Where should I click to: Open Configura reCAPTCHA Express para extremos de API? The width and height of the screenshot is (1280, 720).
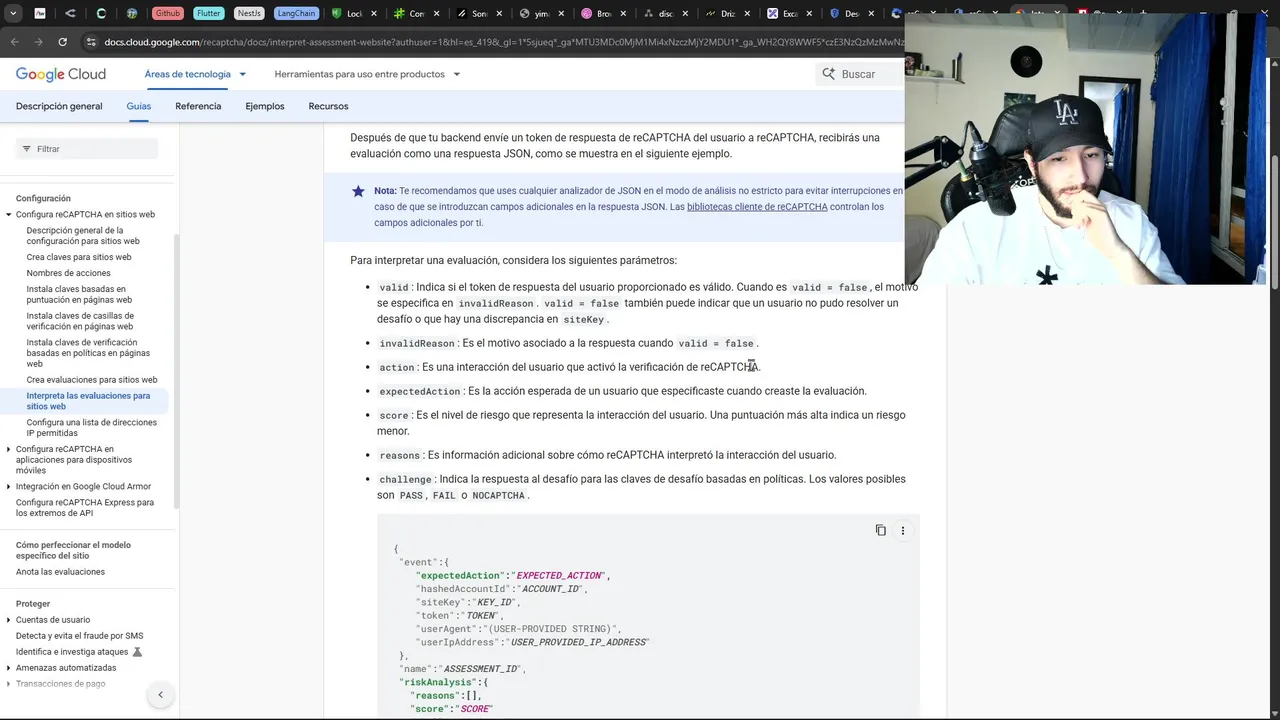point(85,508)
